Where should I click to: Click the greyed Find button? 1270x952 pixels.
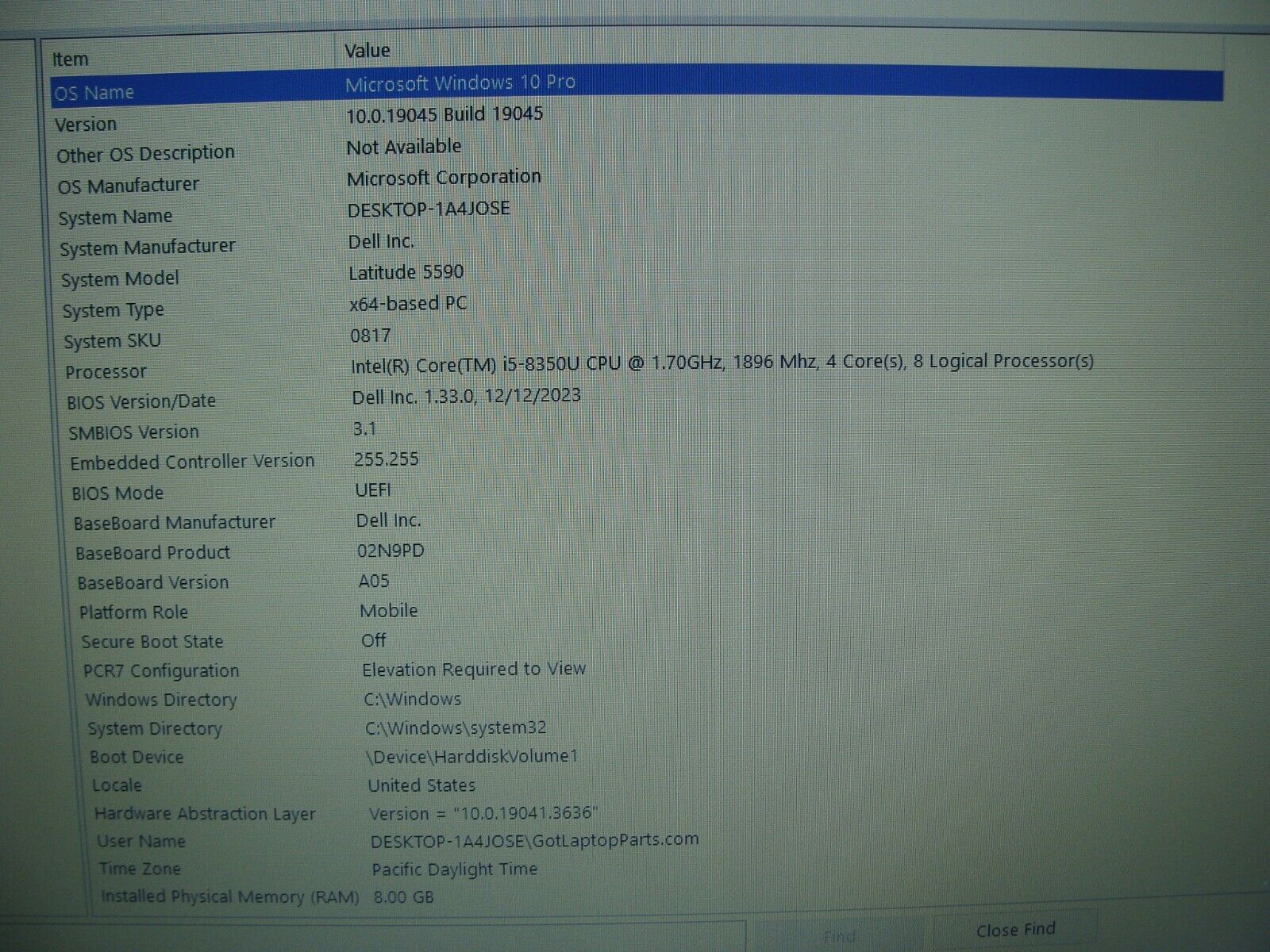click(838, 936)
